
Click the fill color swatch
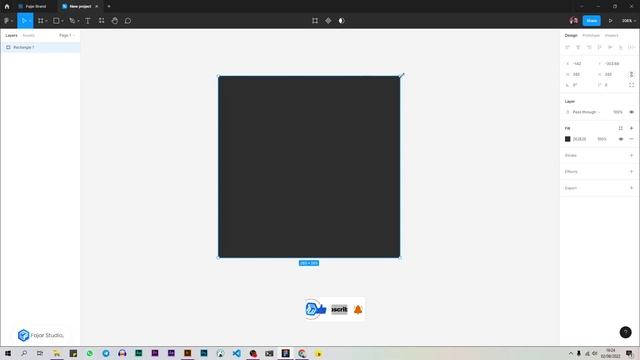(567, 139)
